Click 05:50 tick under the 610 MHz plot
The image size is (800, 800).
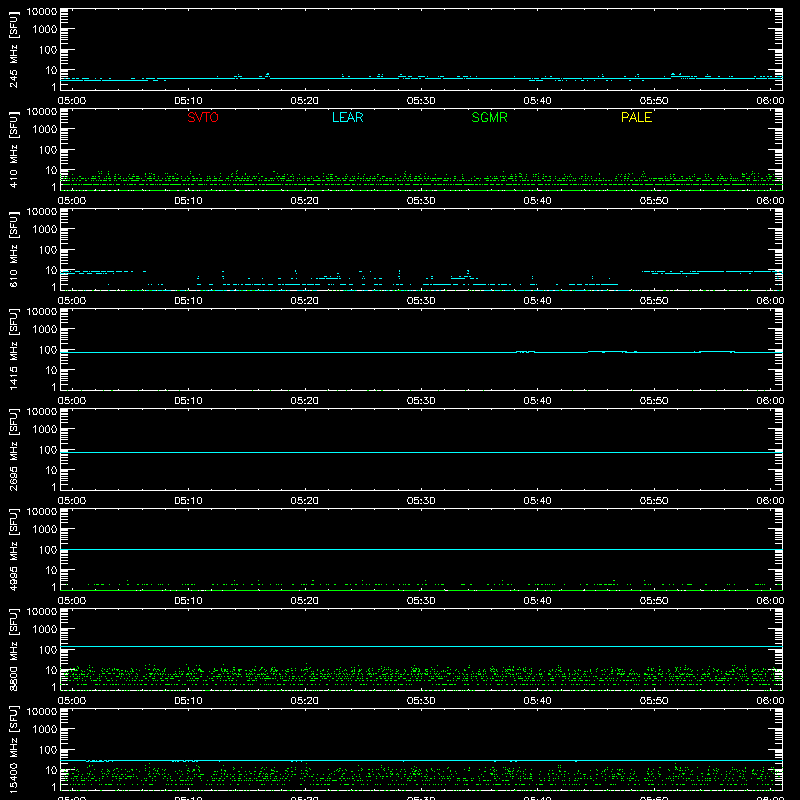click(x=654, y=301)
